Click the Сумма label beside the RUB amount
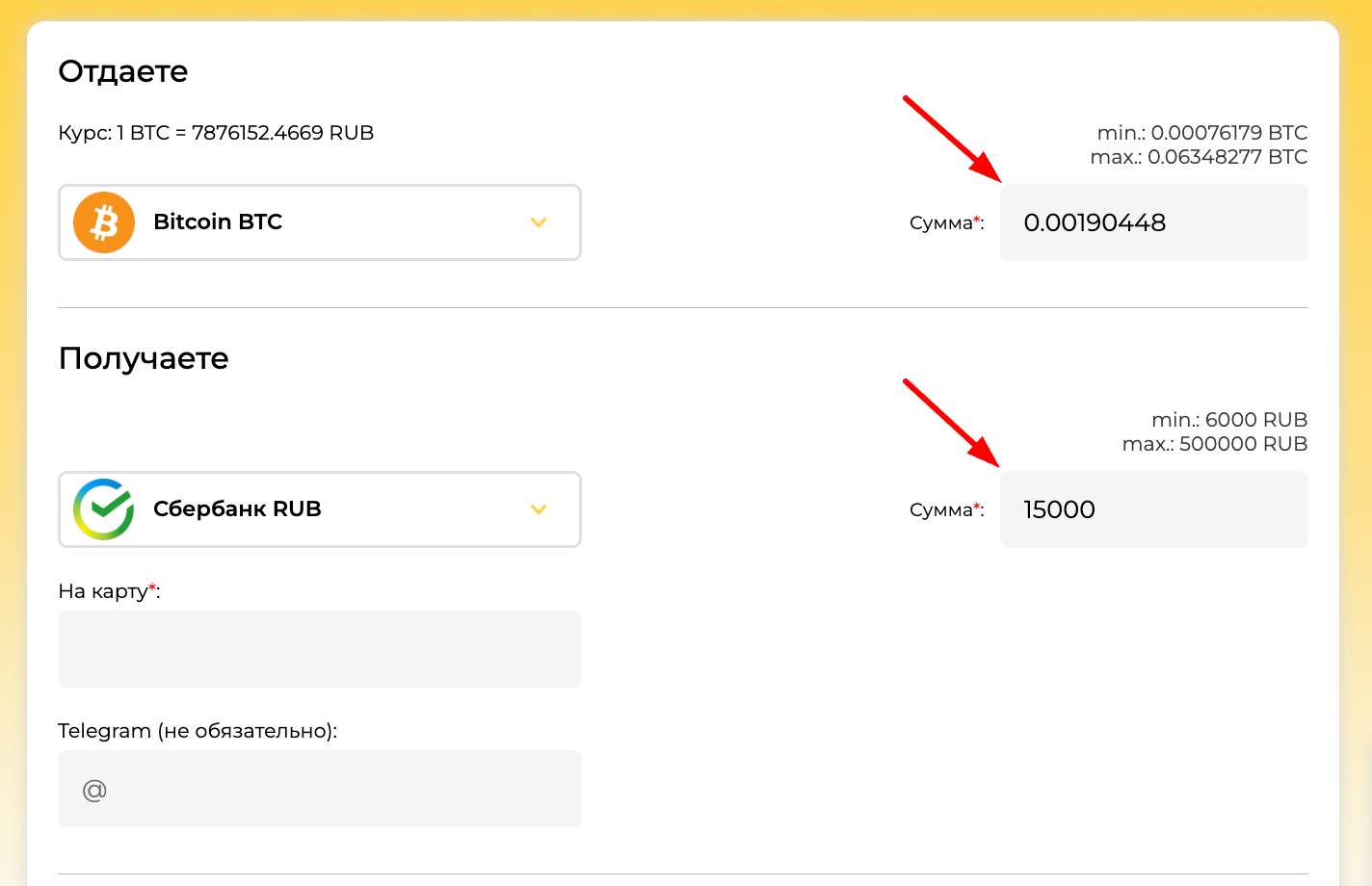1372x886 pixels. click(946, 509)
